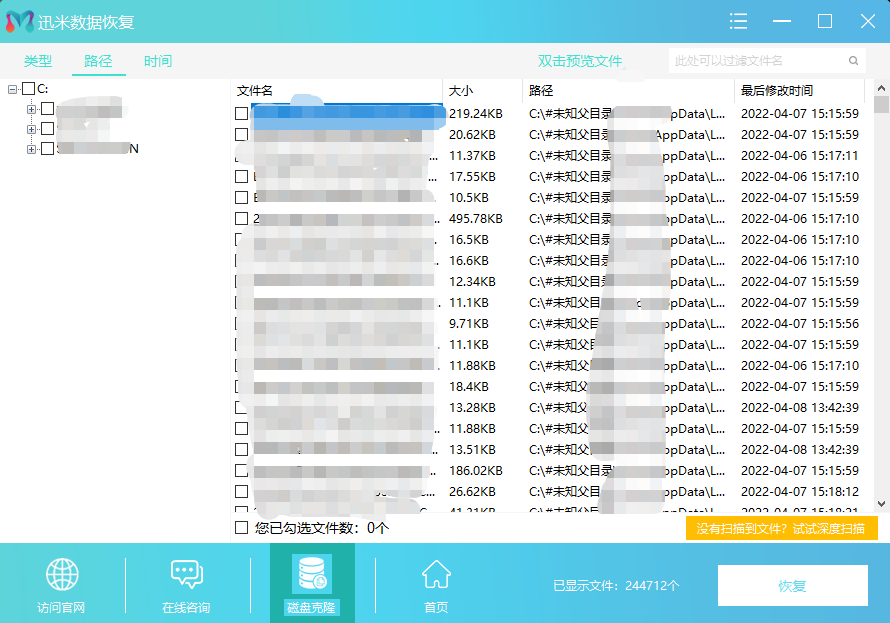
Task: Expand the first subfolder under C:
Action: point(32,109)
